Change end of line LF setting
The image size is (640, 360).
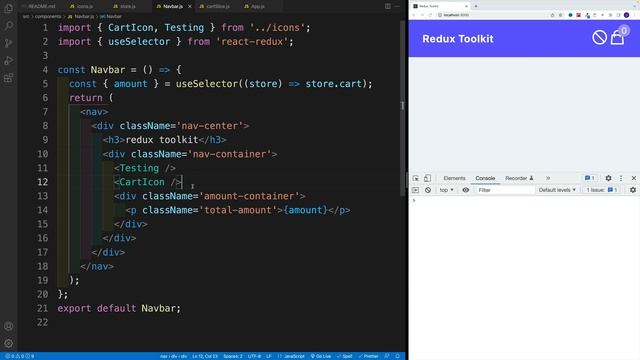coord(269,356)
